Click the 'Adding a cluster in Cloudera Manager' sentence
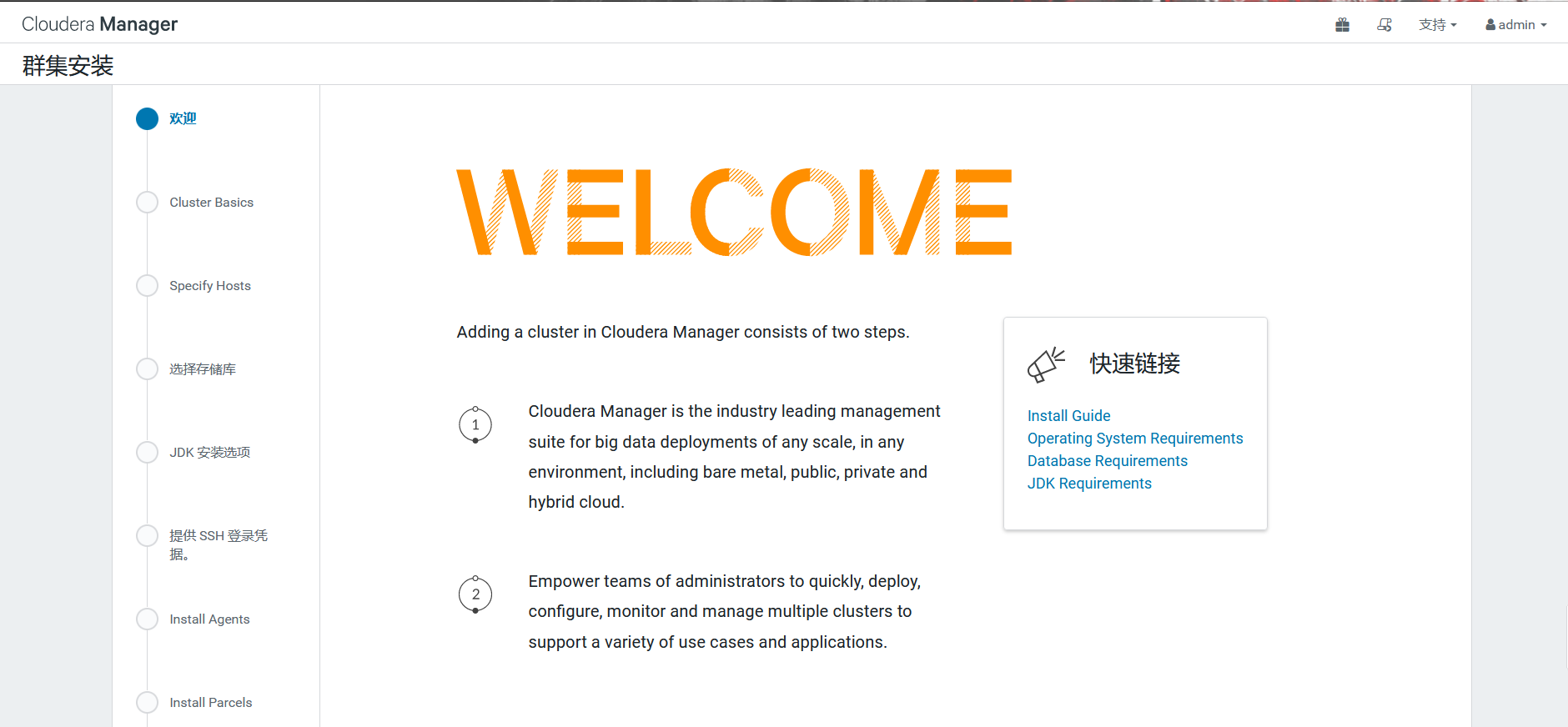This screenshot has width=1568, height=727. pos(683,332)
